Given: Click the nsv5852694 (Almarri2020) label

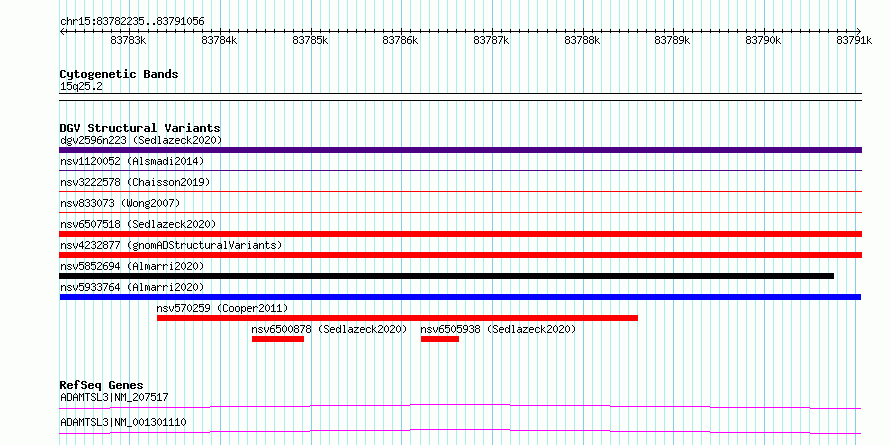Looking at the screenshot, I should tap(132, 266).
